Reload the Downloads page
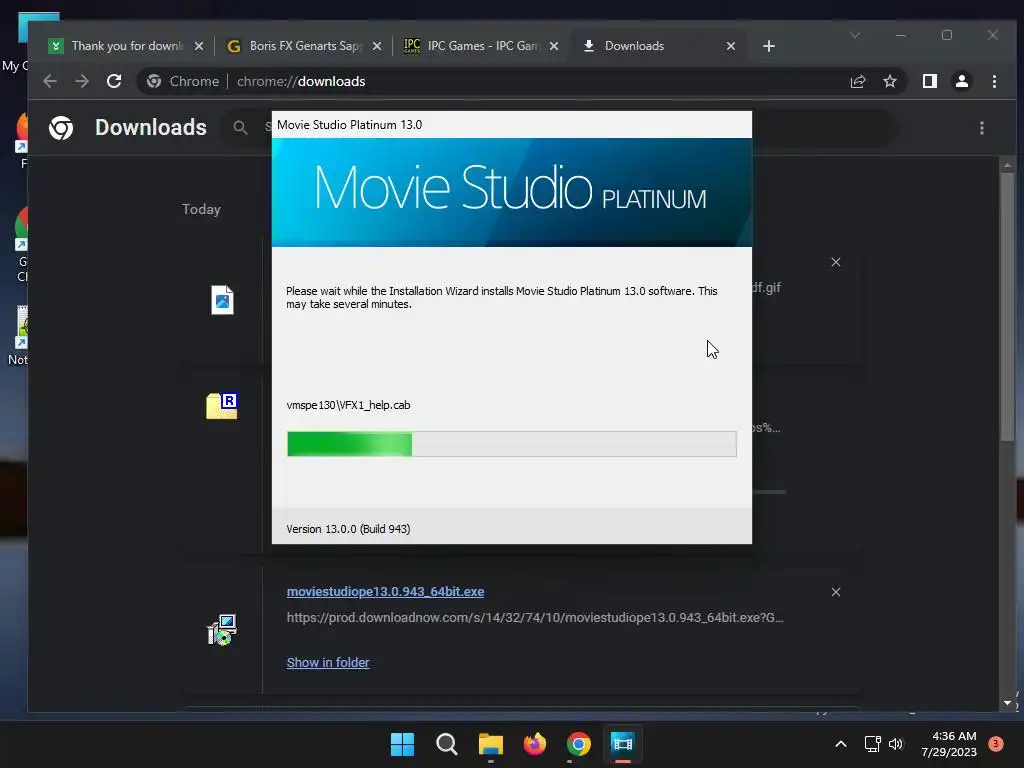1024x768 pixels. pyautogui.click(x=114, y=81)
